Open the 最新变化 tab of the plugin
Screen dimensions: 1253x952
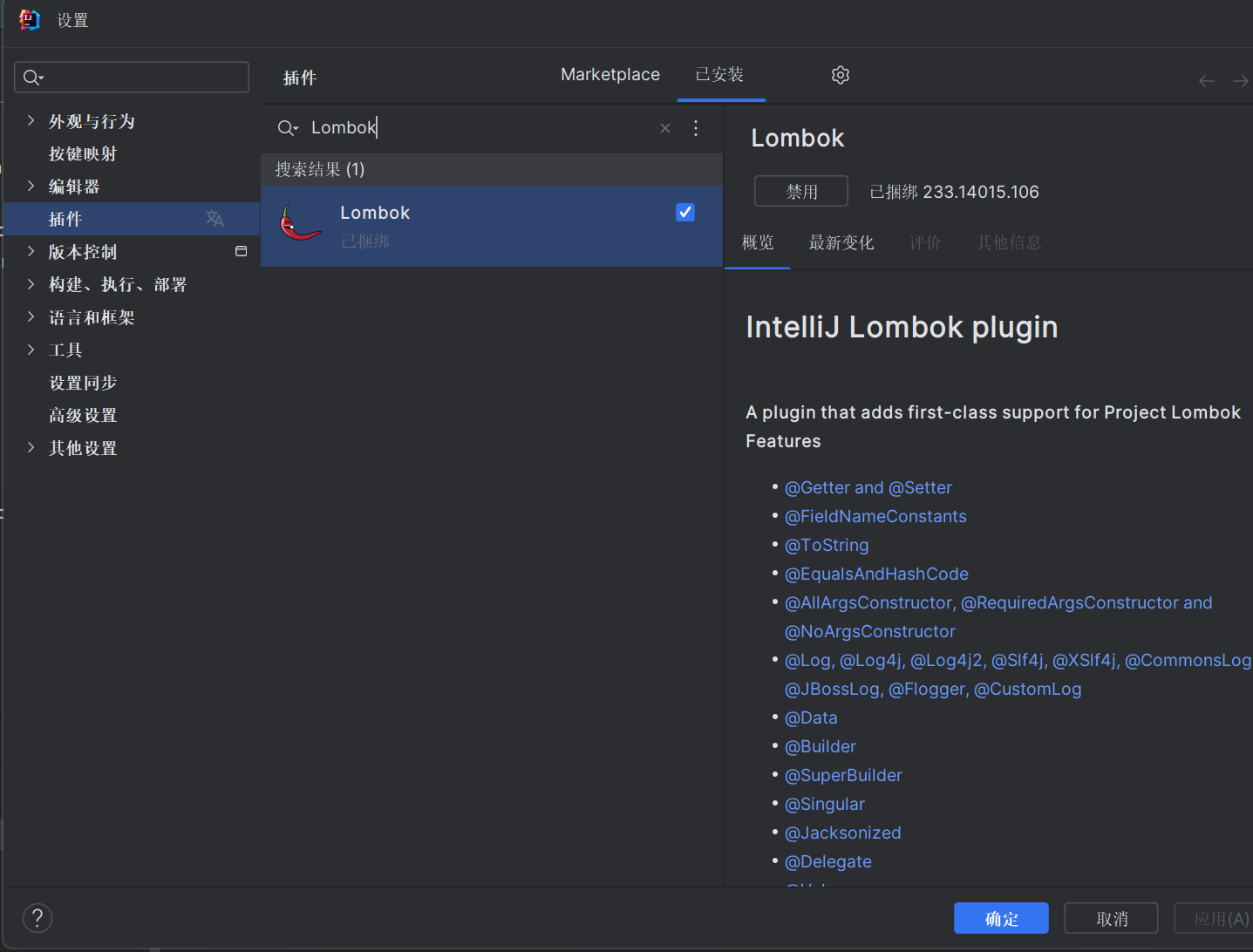click(x=841, y=242)
